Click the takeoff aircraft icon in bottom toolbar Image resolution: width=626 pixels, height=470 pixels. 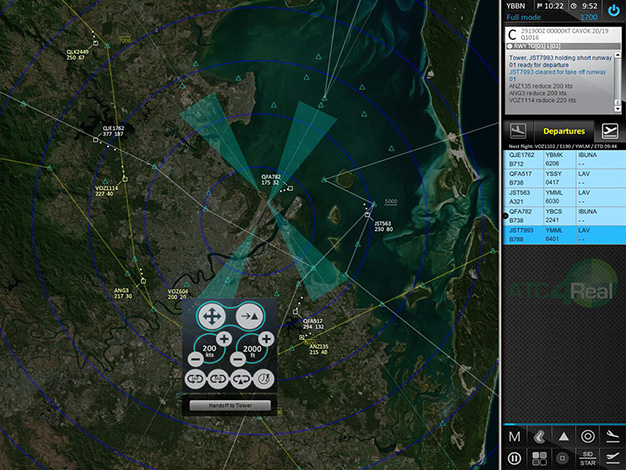pyautogui.click(x=612, y=457)
